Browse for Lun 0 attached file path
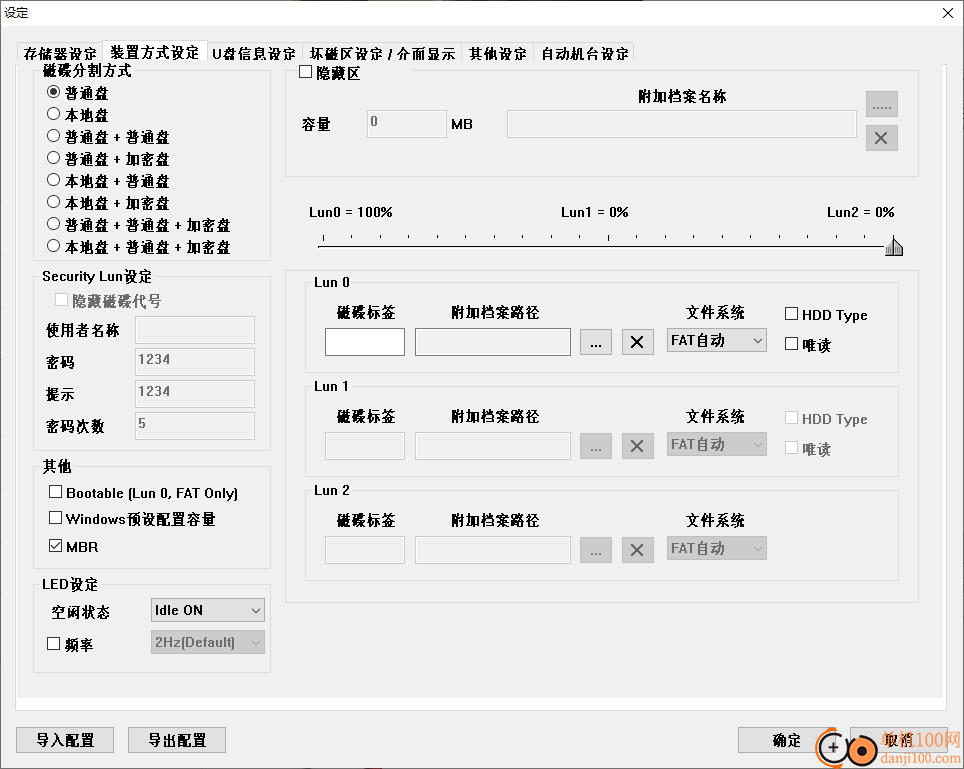The width and height of the screenshot is (964, 769). [x=595, y=342]
